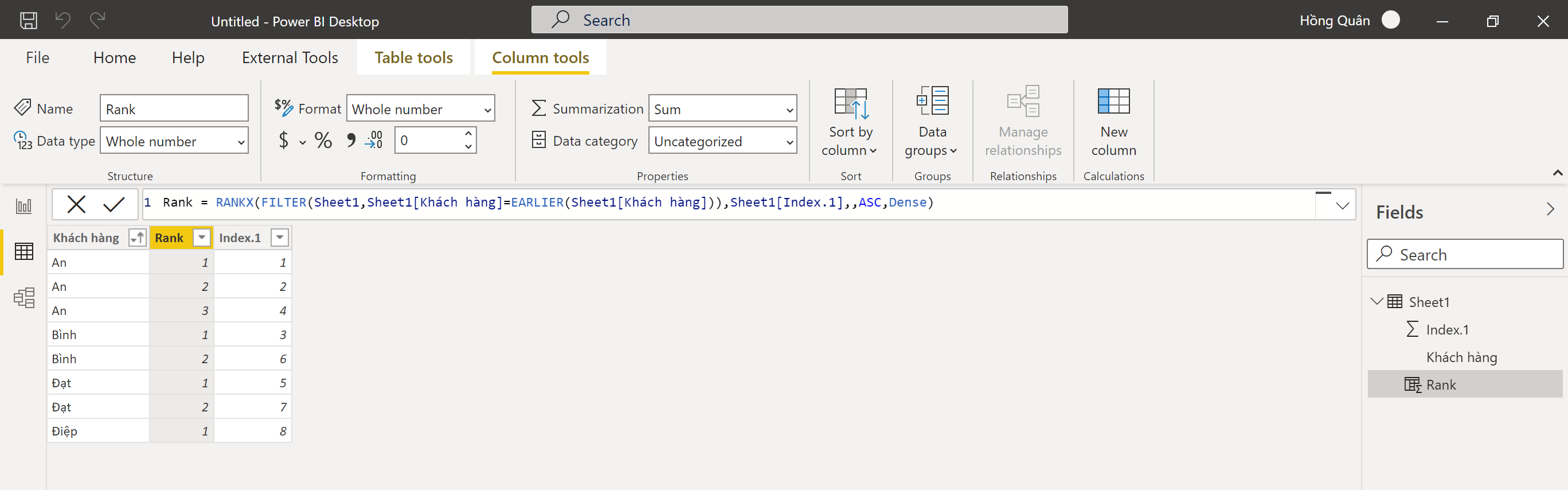Open the currency format dropdown arrow
This screenshot has width=1568, height=490.
pyautogui.click(x=303, y=143)
